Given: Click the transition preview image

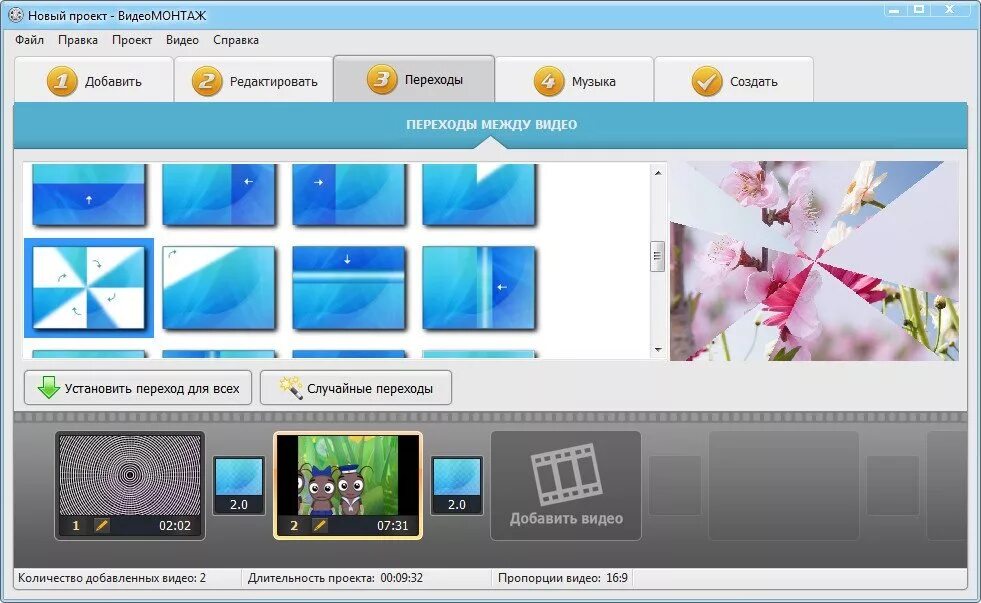Looking at the screenshot, I should (814, 261).
